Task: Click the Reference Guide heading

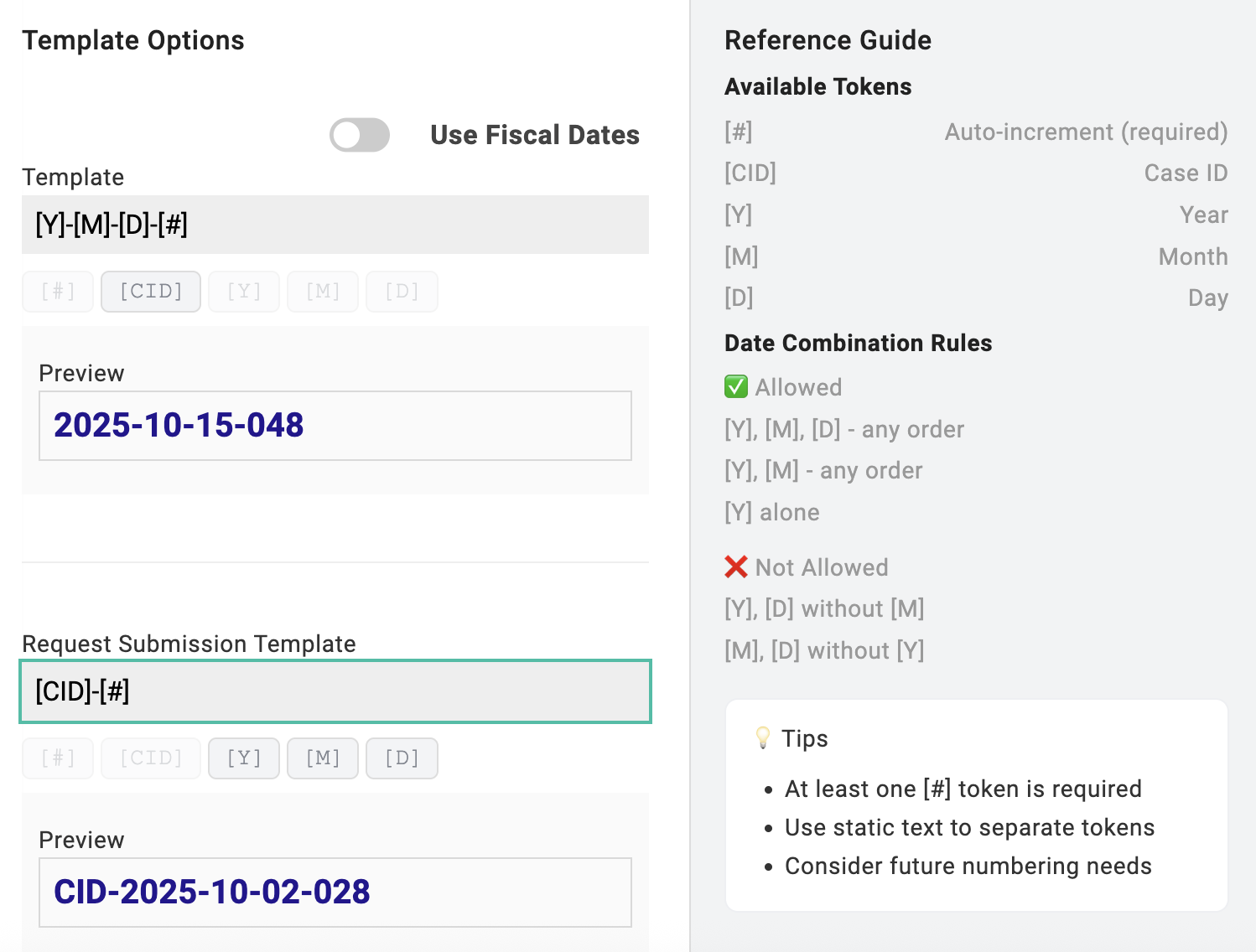Action: click(828, 40)
